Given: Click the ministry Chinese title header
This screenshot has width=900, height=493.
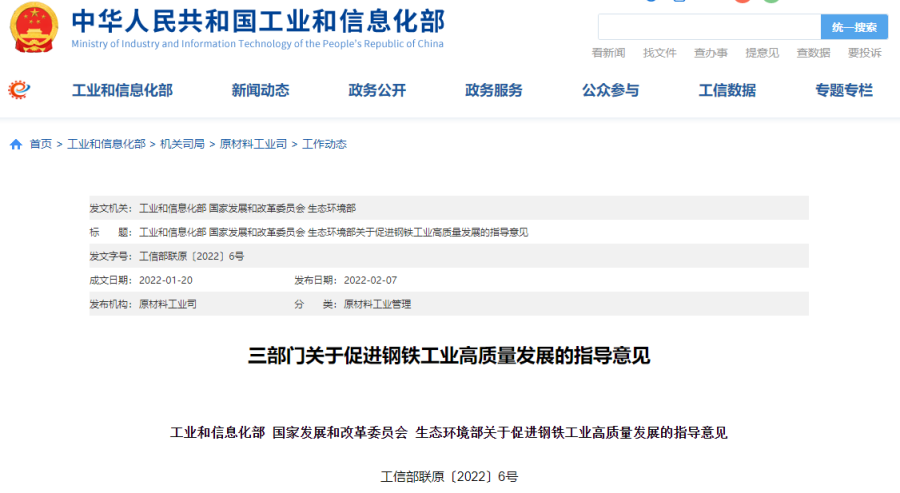Looking at the screenshot, I should coord(258,21).
